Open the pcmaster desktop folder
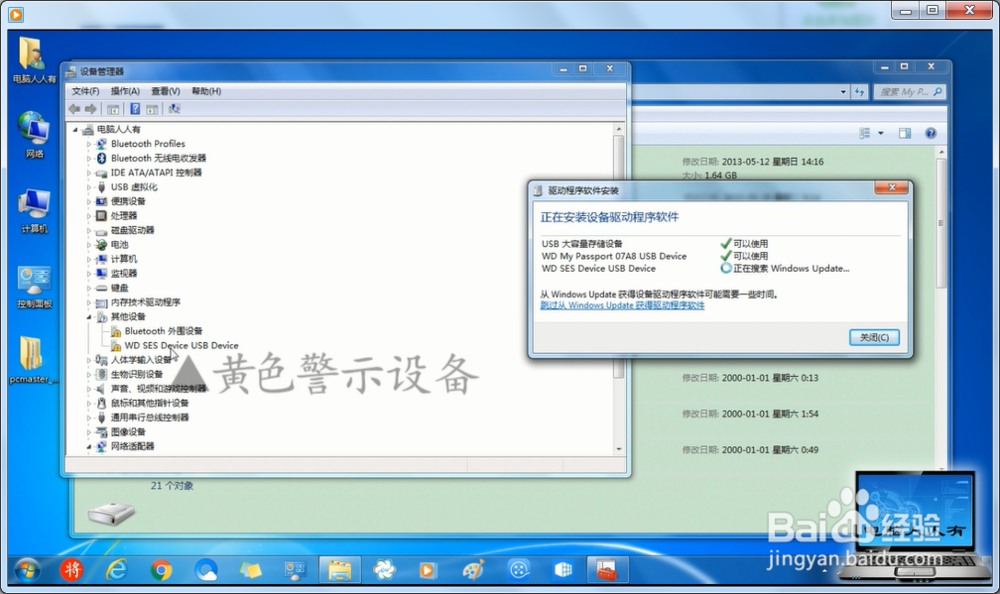Screen dimensions: 1000x594 33,360
